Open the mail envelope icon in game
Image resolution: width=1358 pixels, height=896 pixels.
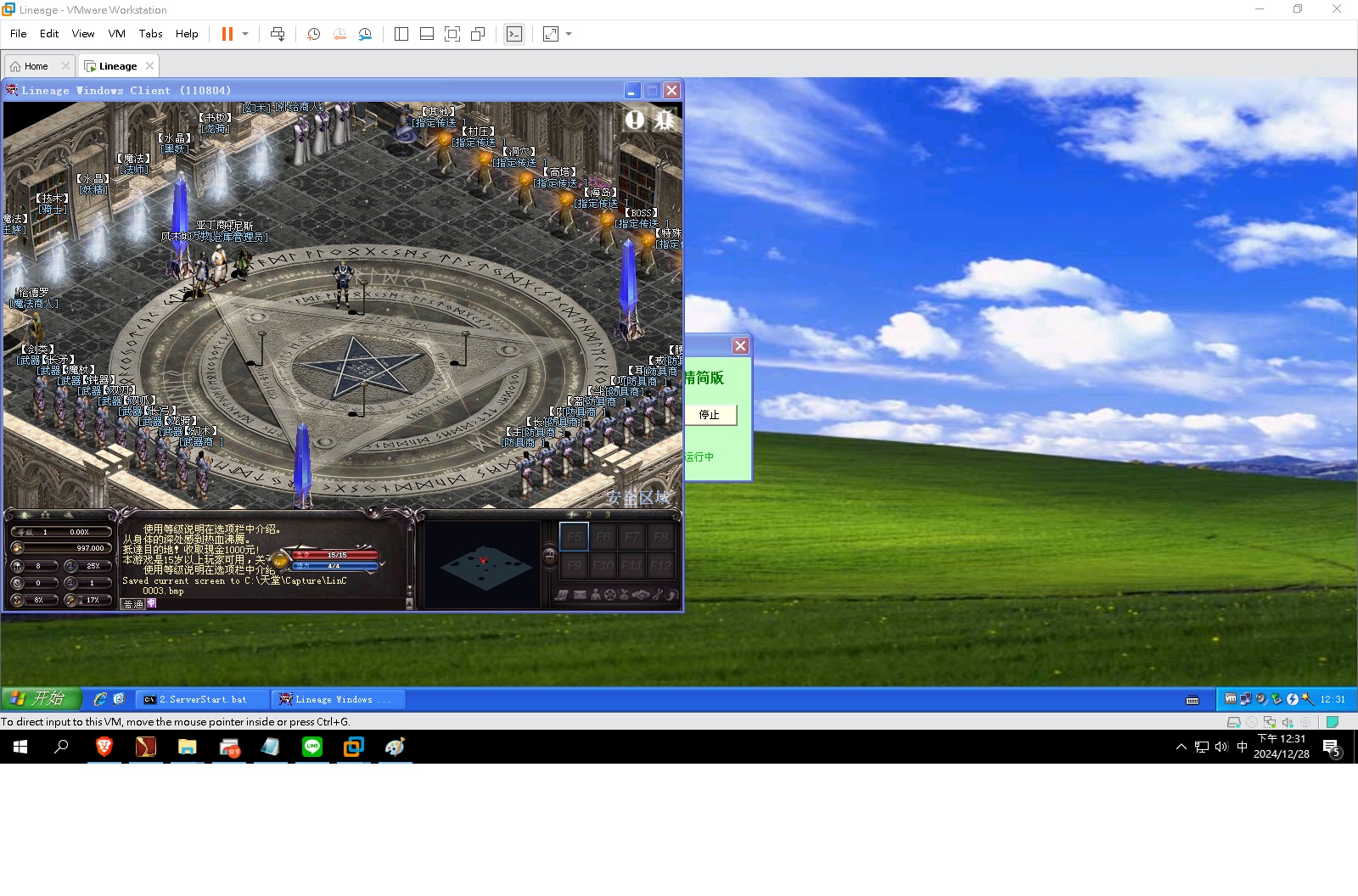[x=580, y=595]
